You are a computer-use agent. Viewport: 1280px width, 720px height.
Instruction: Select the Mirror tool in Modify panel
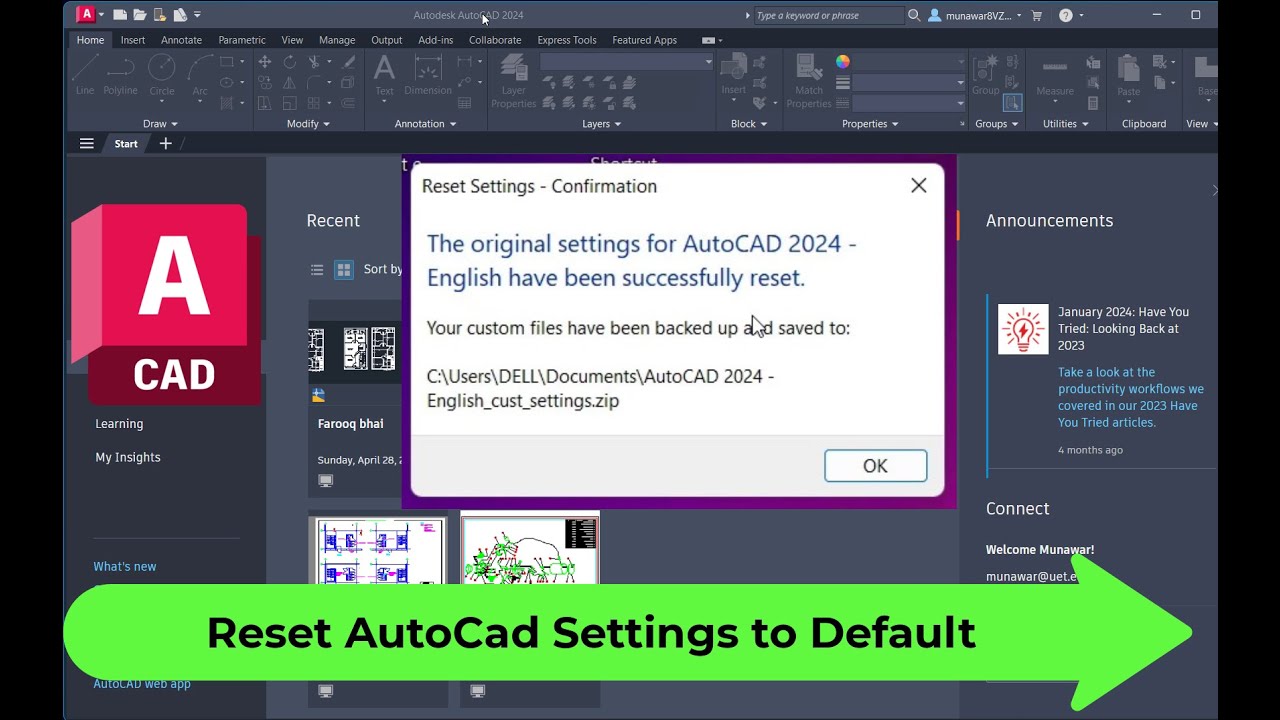point(289,82)
